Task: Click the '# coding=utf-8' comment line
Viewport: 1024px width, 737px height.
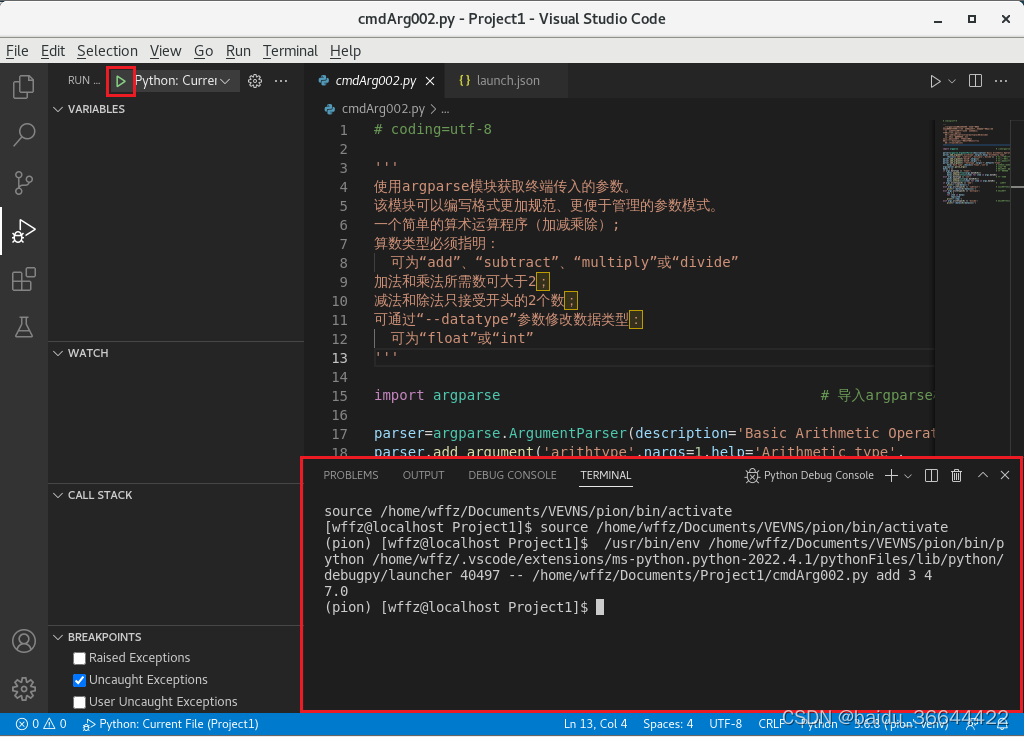Action: [432, 129]
